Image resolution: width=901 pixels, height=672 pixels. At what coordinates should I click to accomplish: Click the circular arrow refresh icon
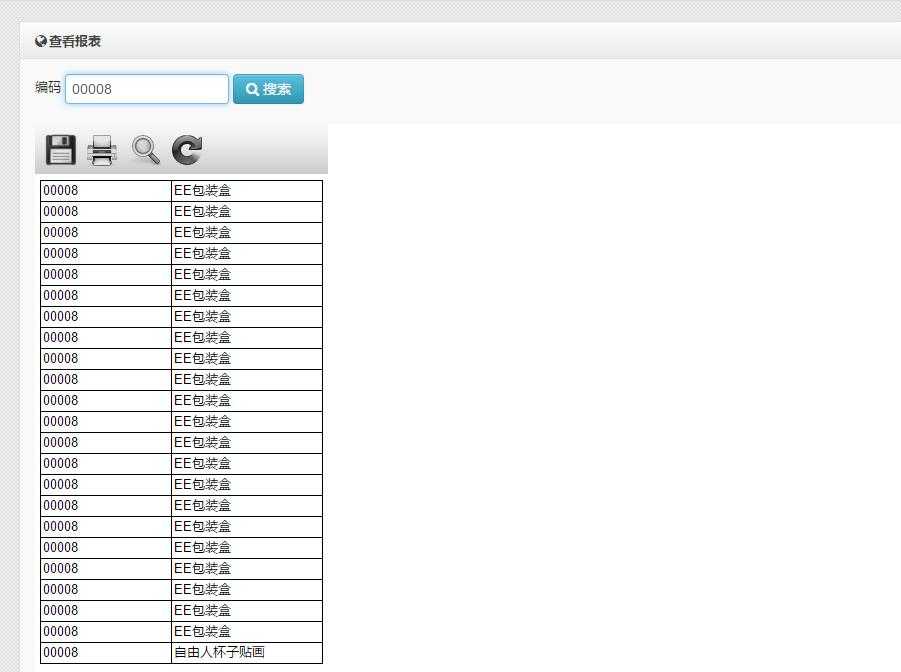click(187, 150)
